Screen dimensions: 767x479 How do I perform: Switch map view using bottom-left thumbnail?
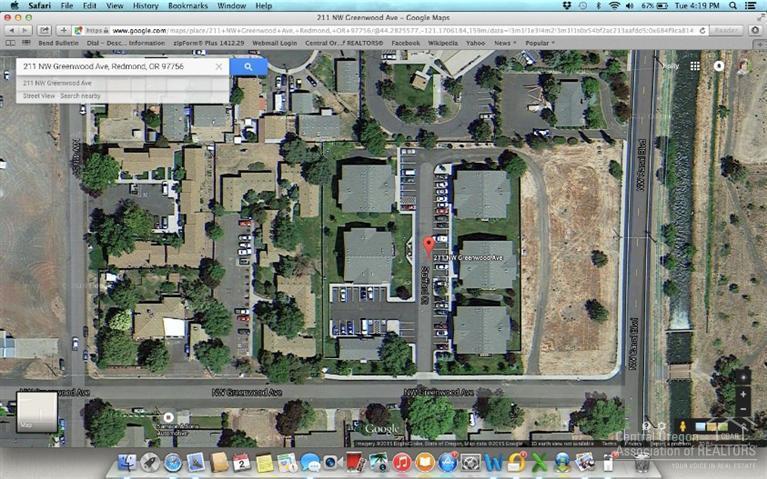tap(37, 411)
